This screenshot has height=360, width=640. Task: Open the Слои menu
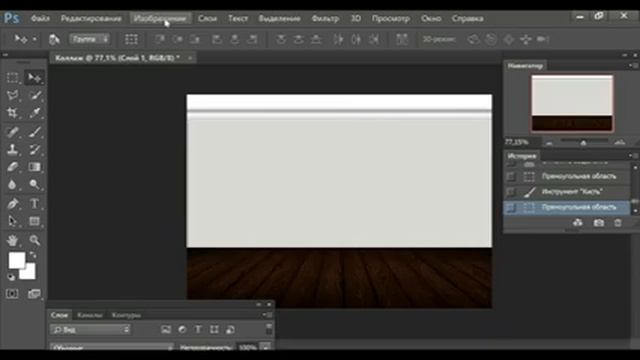pyautogui.click(x=207, y=18)
